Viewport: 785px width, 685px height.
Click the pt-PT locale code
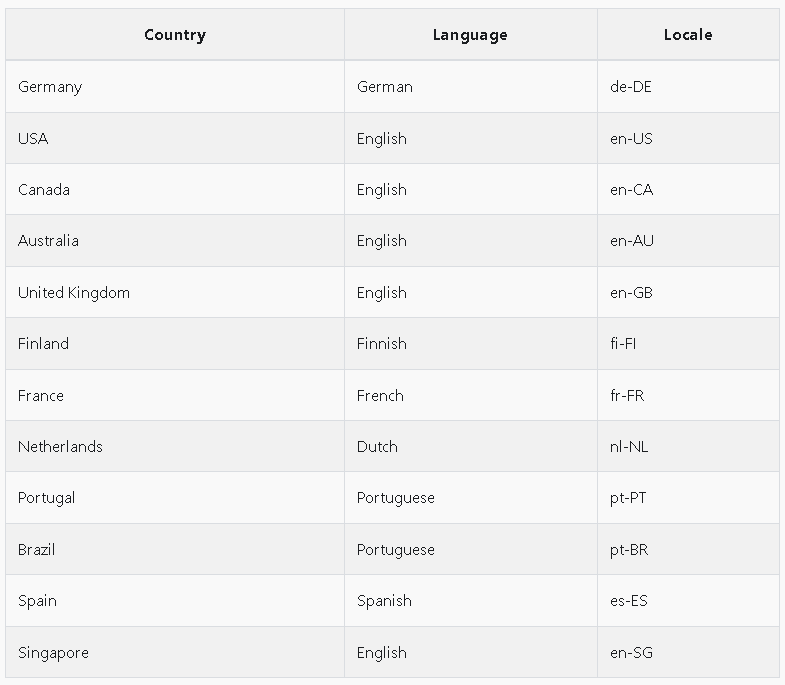click(628, 498)
